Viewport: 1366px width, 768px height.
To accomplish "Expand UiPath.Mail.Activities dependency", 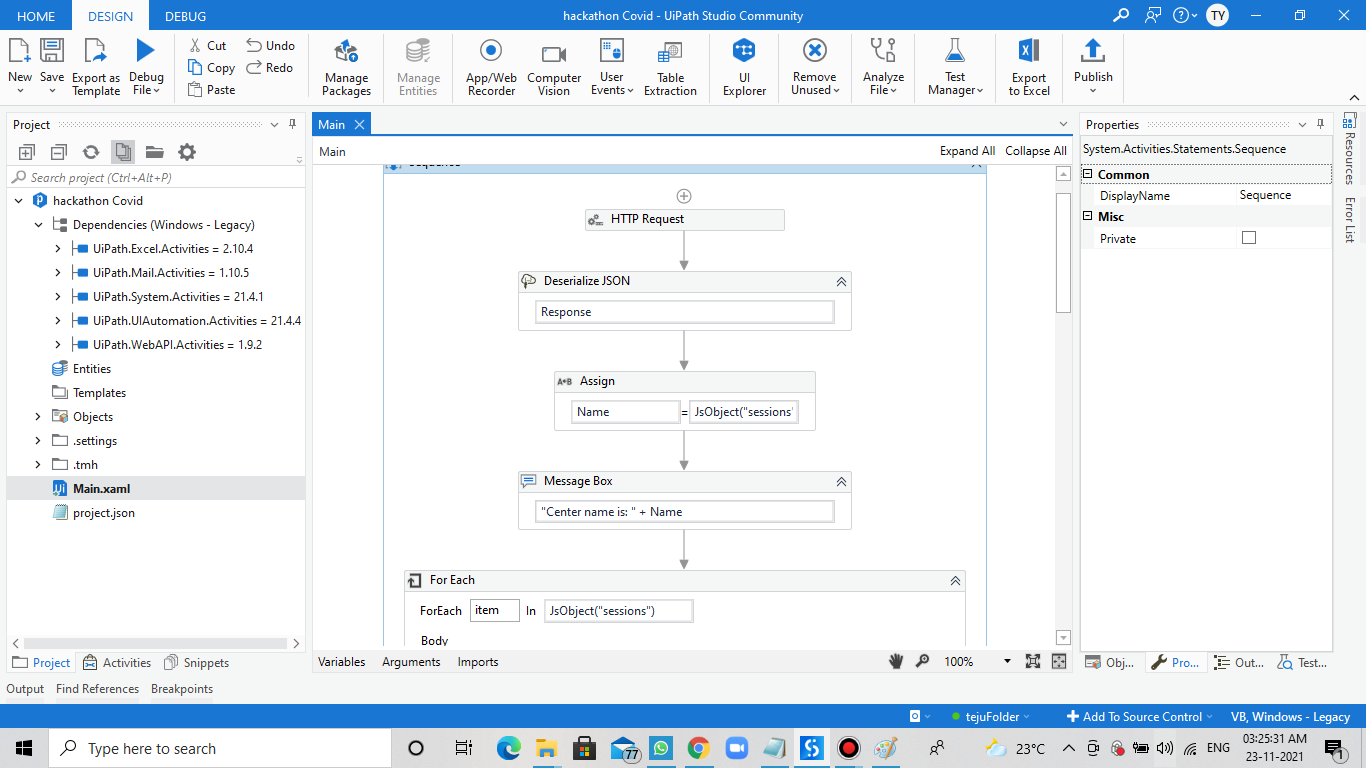I will tap(58, 273).
